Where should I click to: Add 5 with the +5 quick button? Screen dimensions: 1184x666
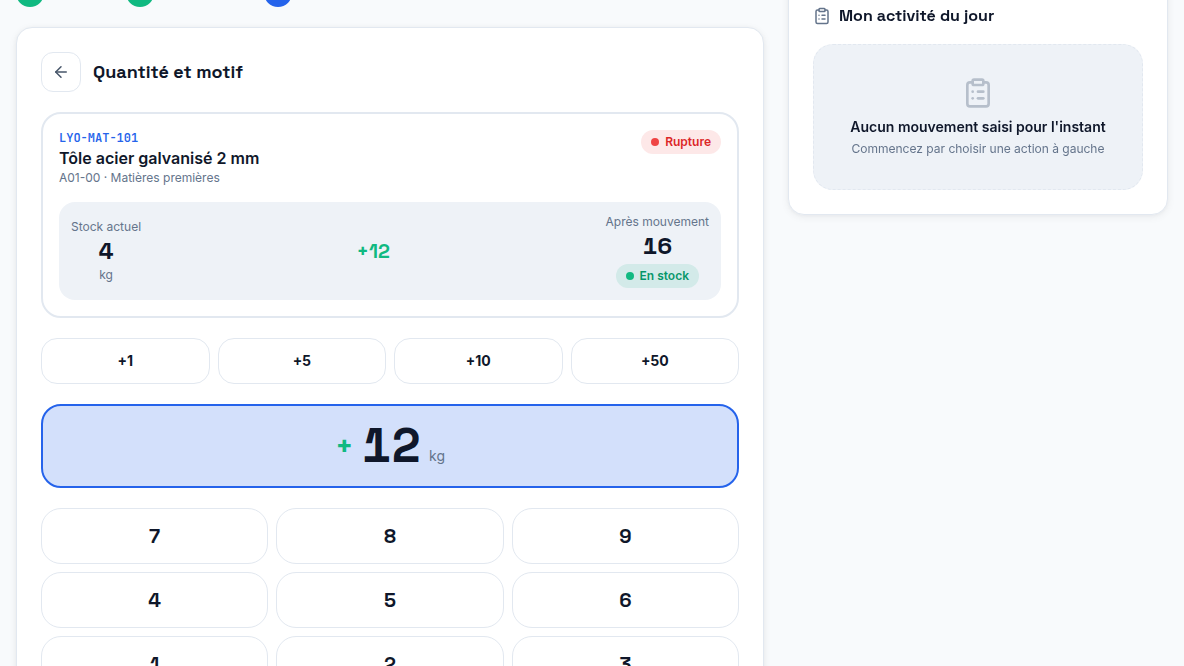(302, 361)
